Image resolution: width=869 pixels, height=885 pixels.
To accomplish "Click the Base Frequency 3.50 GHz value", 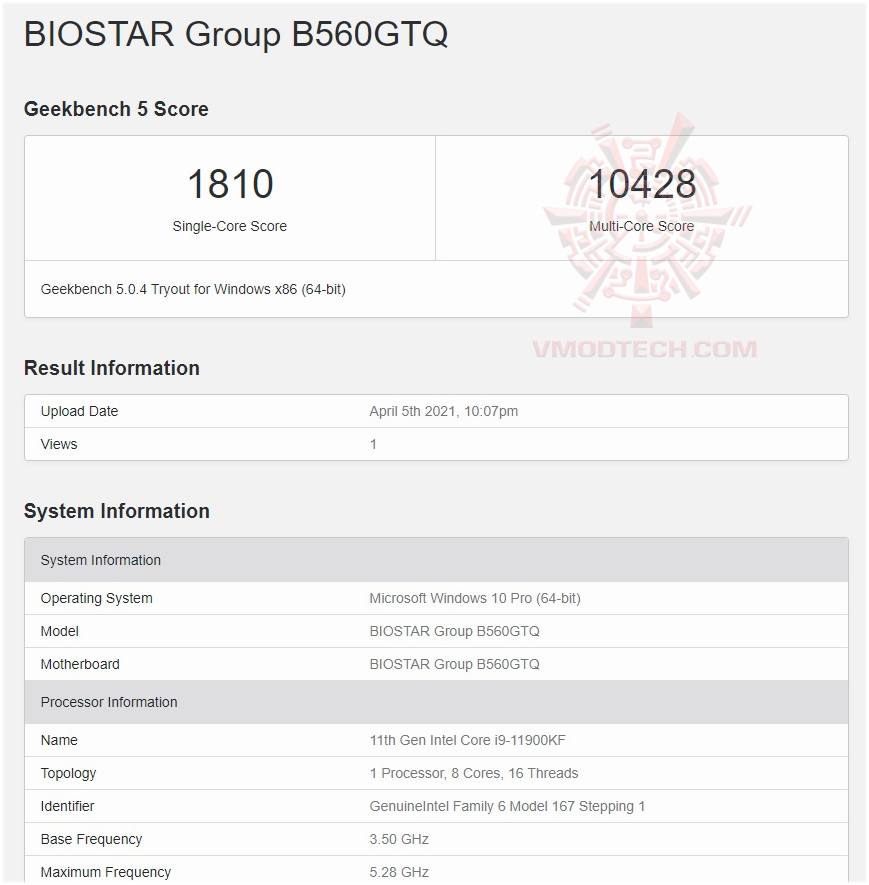I will 398,839.
